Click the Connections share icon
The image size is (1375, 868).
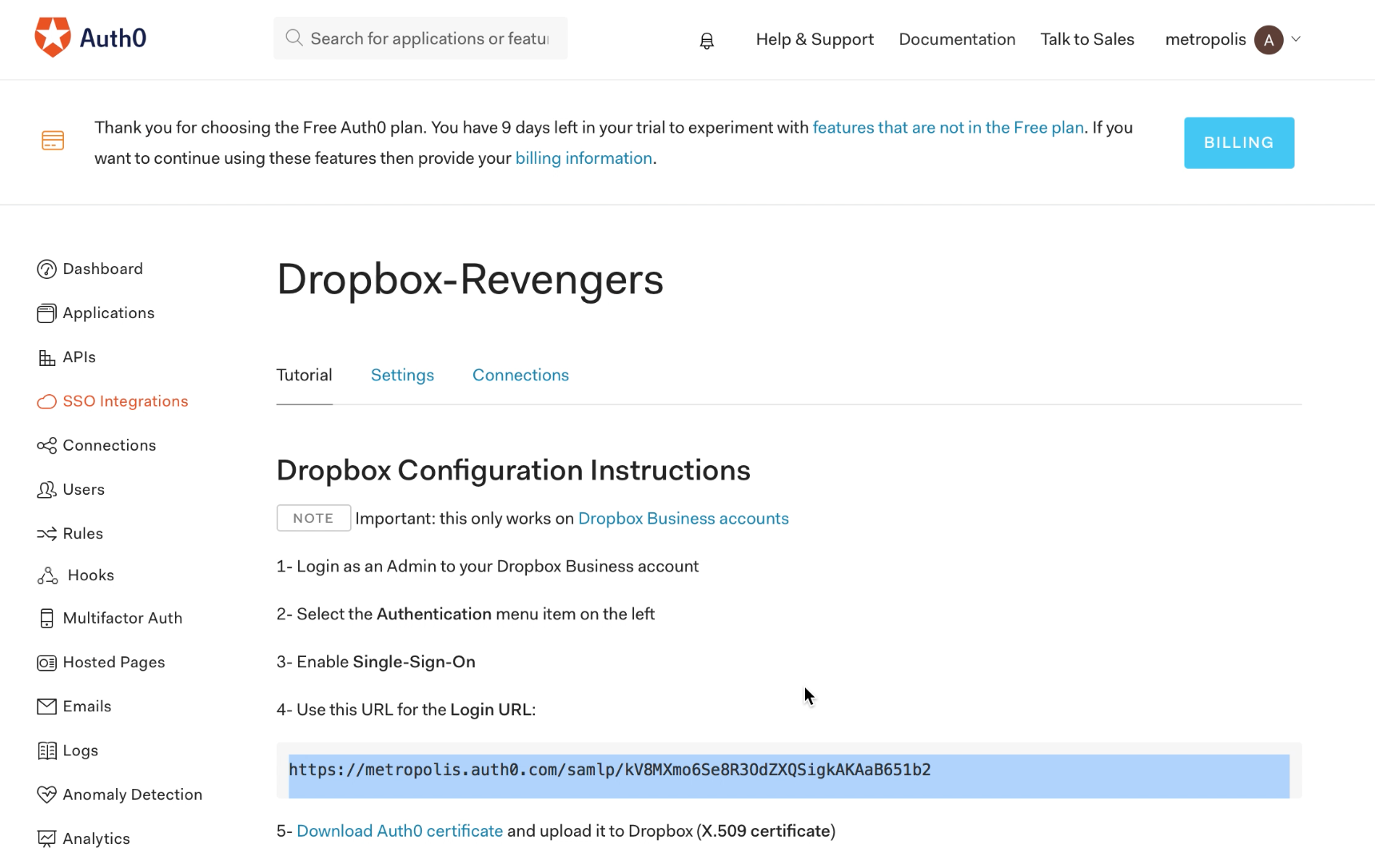(x=46, y=445)
